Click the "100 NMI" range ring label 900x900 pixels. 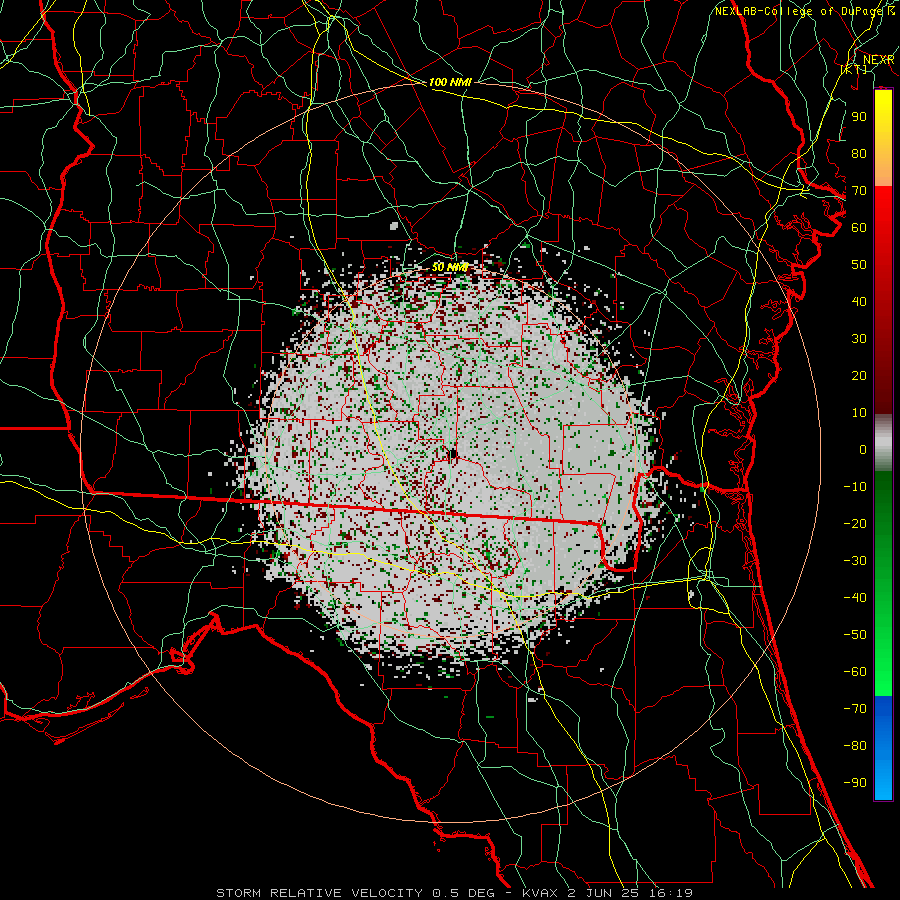450,83
